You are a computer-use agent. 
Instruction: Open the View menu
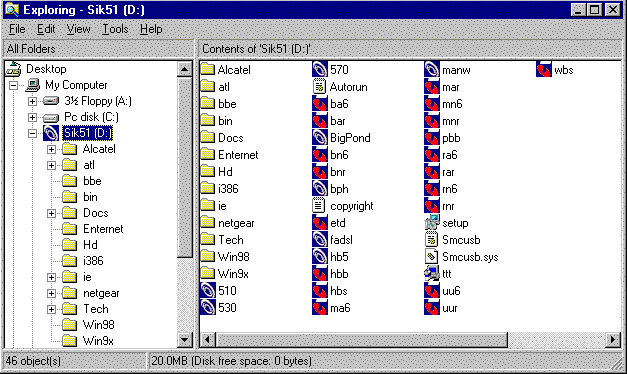[x=78, y=29]
